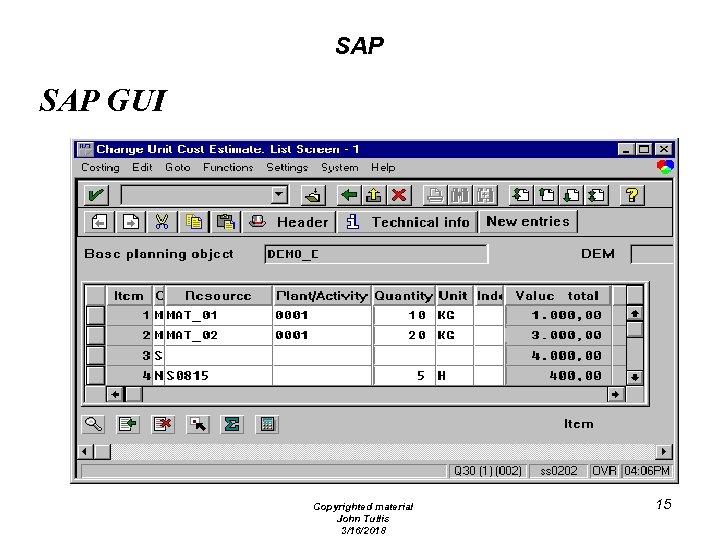Open the command field dropdown arrow
Viewport: 720px width, 540px height.
click(278, 195)
